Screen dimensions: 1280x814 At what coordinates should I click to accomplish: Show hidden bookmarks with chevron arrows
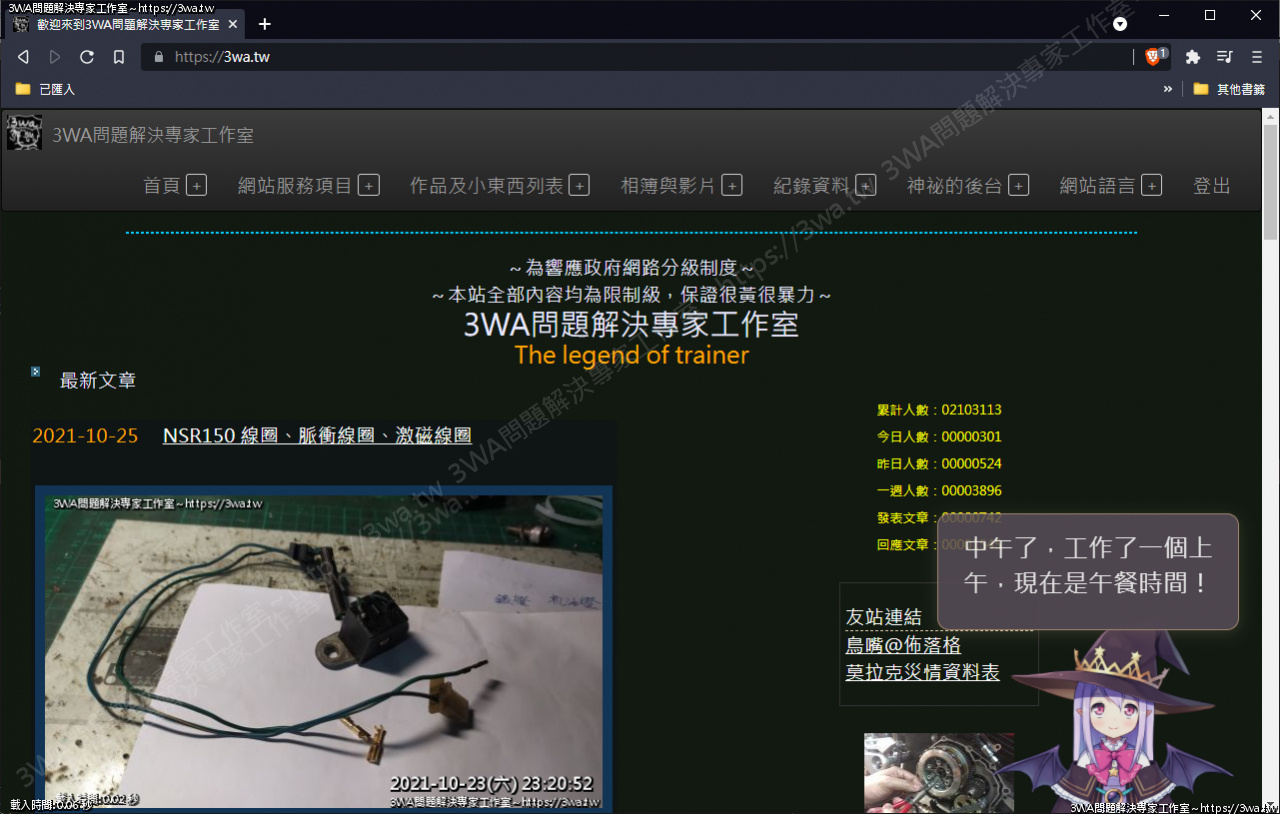coord(1167,89)
